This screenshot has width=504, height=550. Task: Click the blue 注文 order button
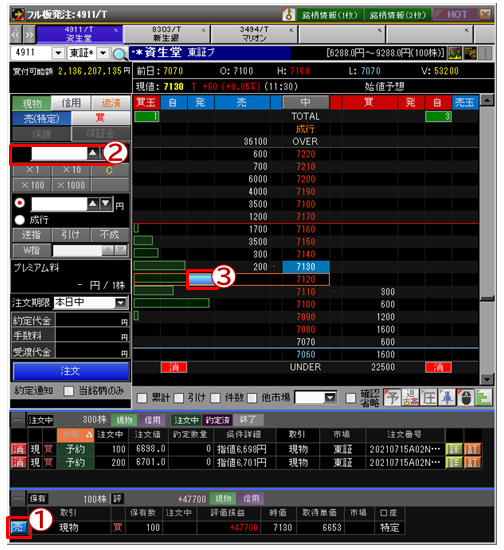[71, 371]
